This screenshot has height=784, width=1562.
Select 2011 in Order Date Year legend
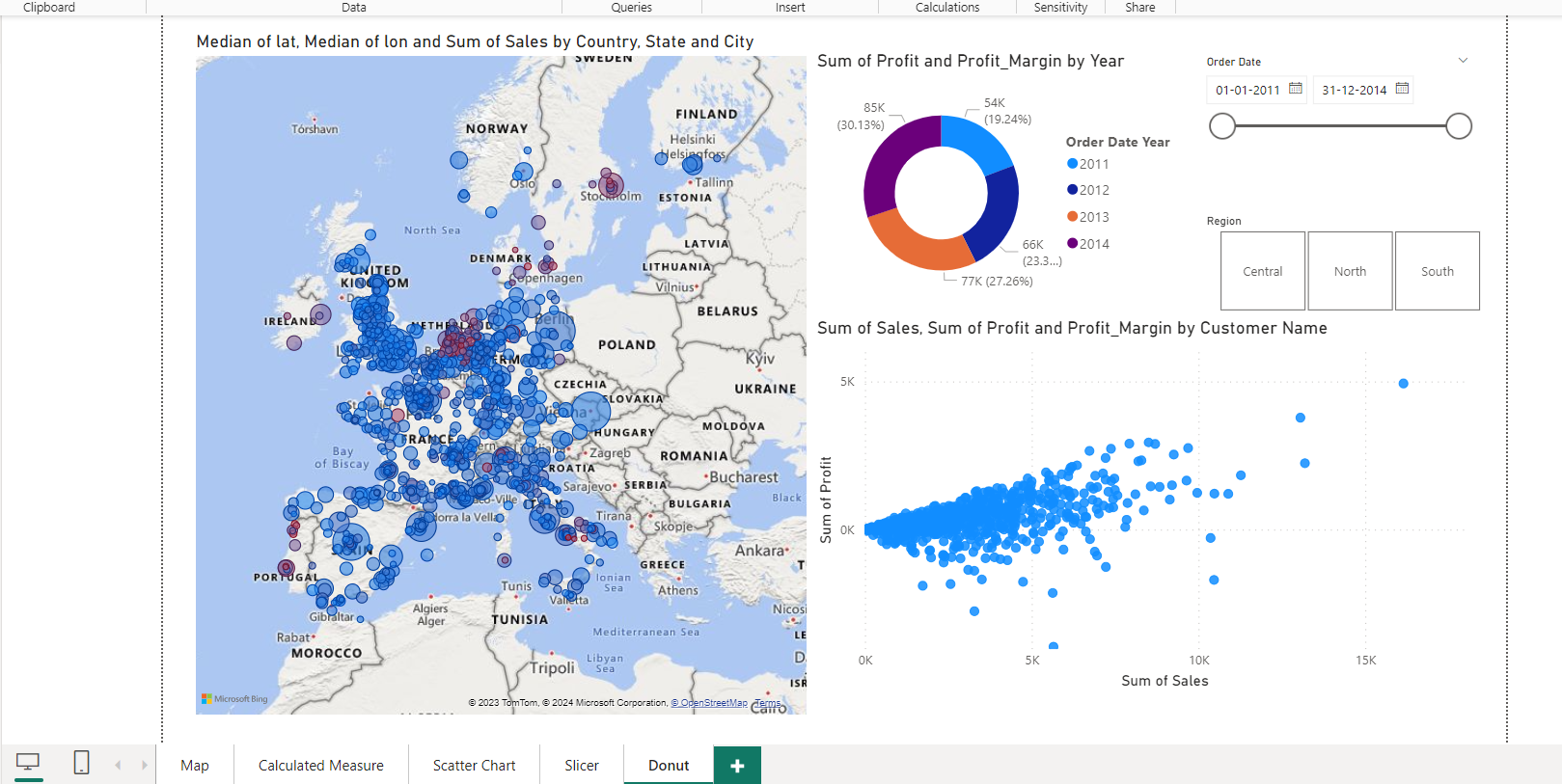pyautogui.click(x=1088, y=164)
